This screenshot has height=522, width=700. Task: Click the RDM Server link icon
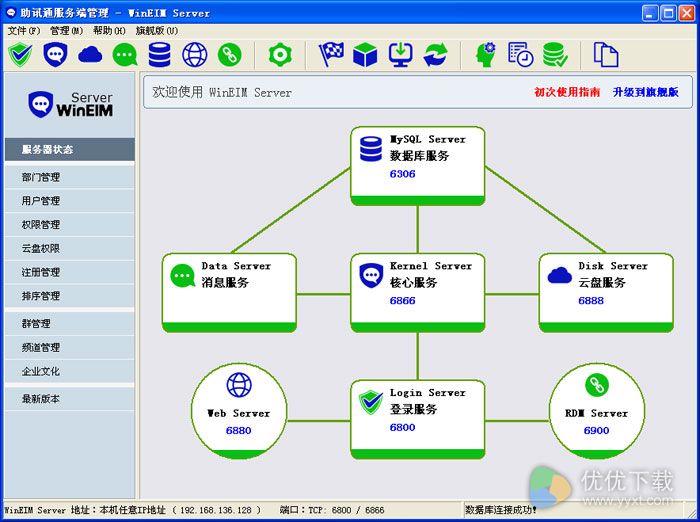pos(597,384)
